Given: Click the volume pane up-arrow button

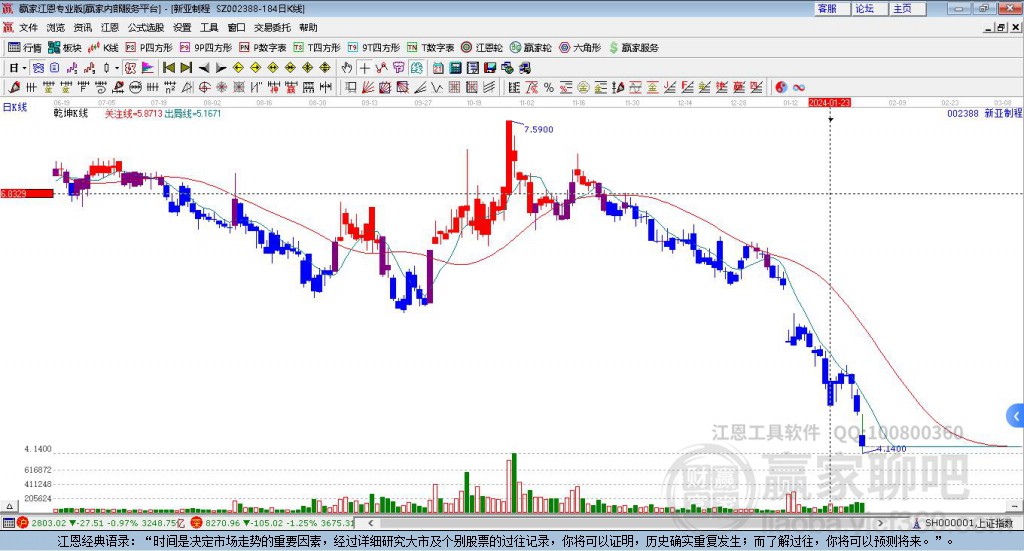Looking at the screenshot, I should (9, 506).
